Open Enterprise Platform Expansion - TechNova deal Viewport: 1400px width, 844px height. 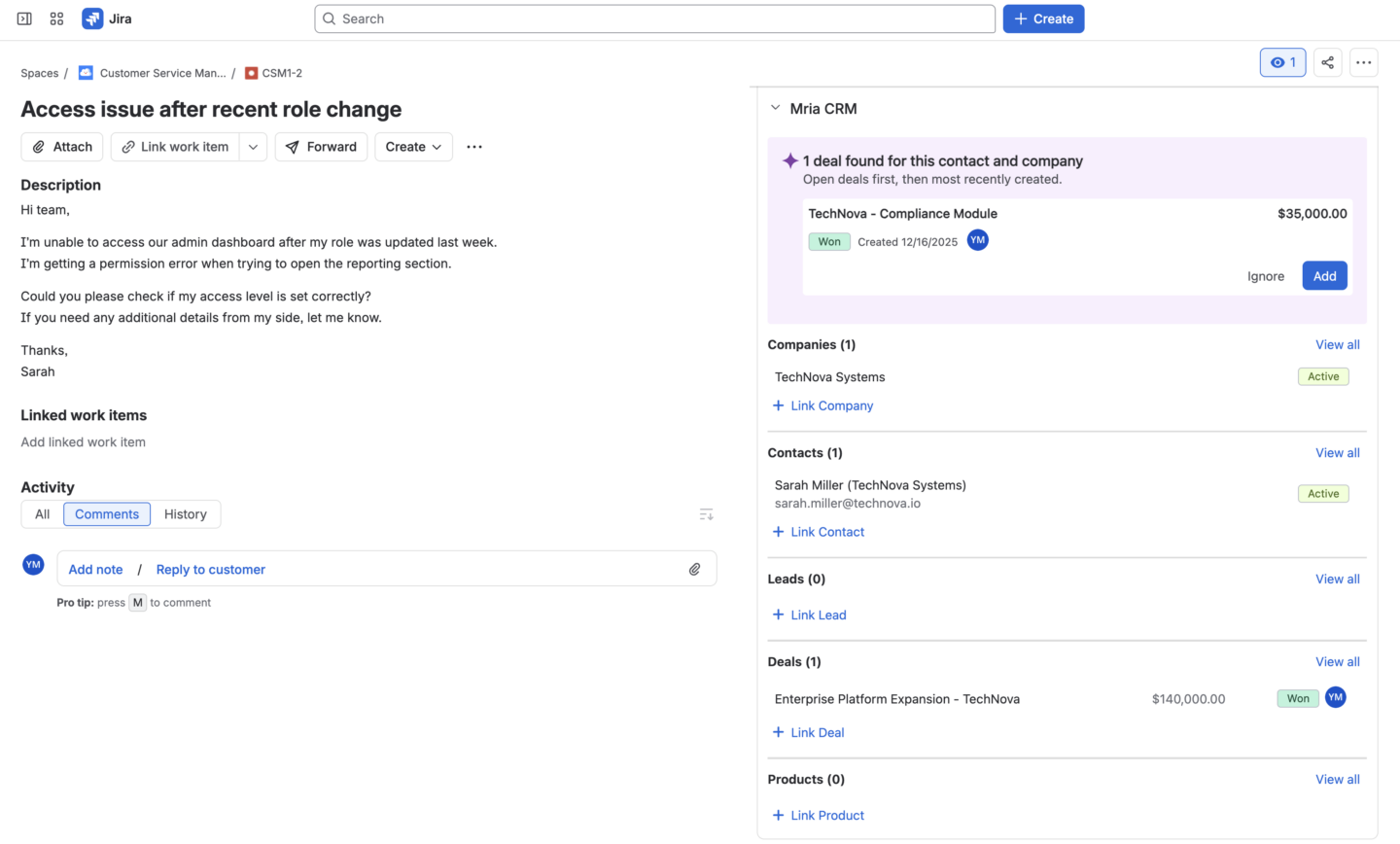[x=897, y=698]
